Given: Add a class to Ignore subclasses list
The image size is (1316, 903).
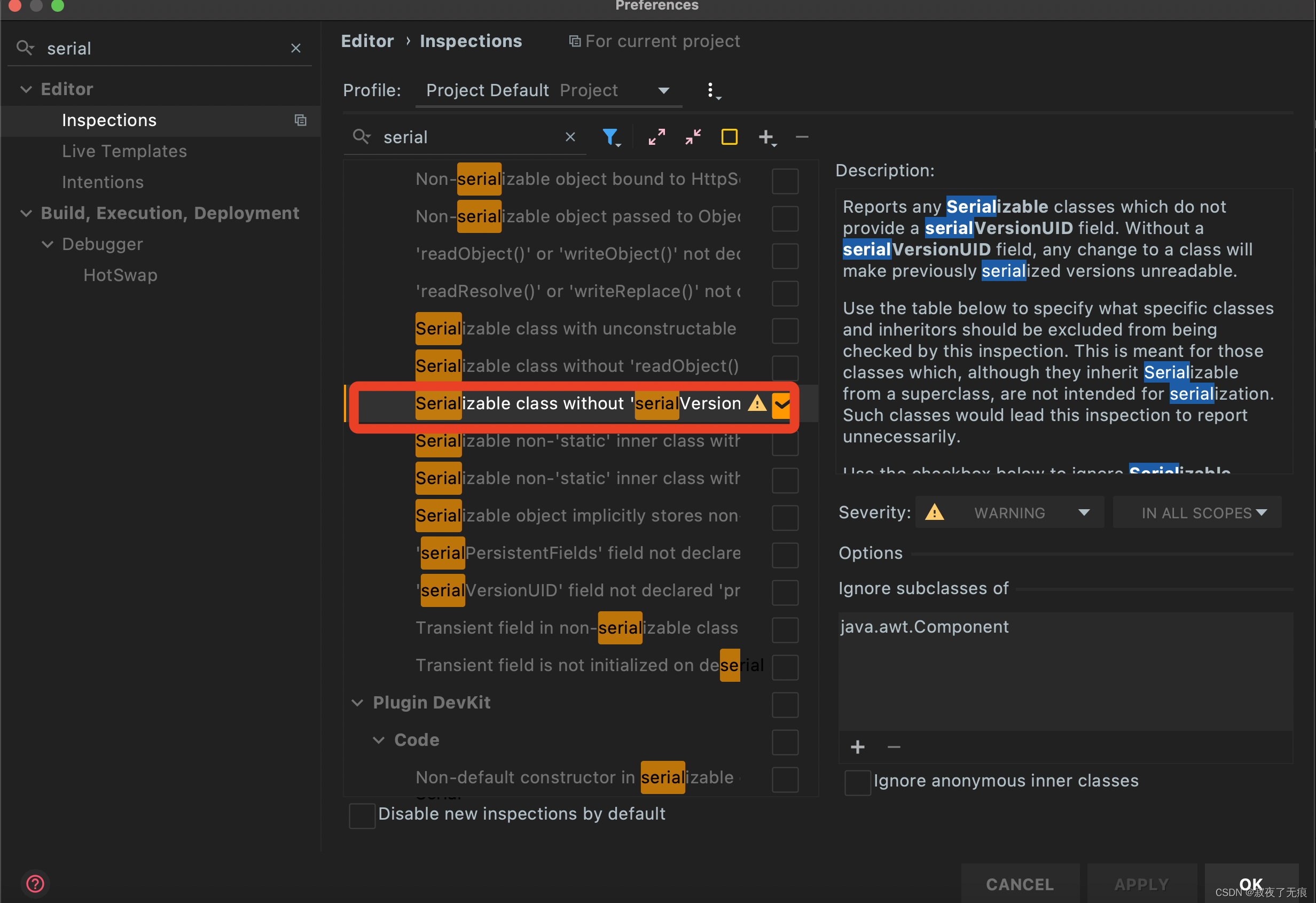Looking at the screenshot, I should click(857, 747).
